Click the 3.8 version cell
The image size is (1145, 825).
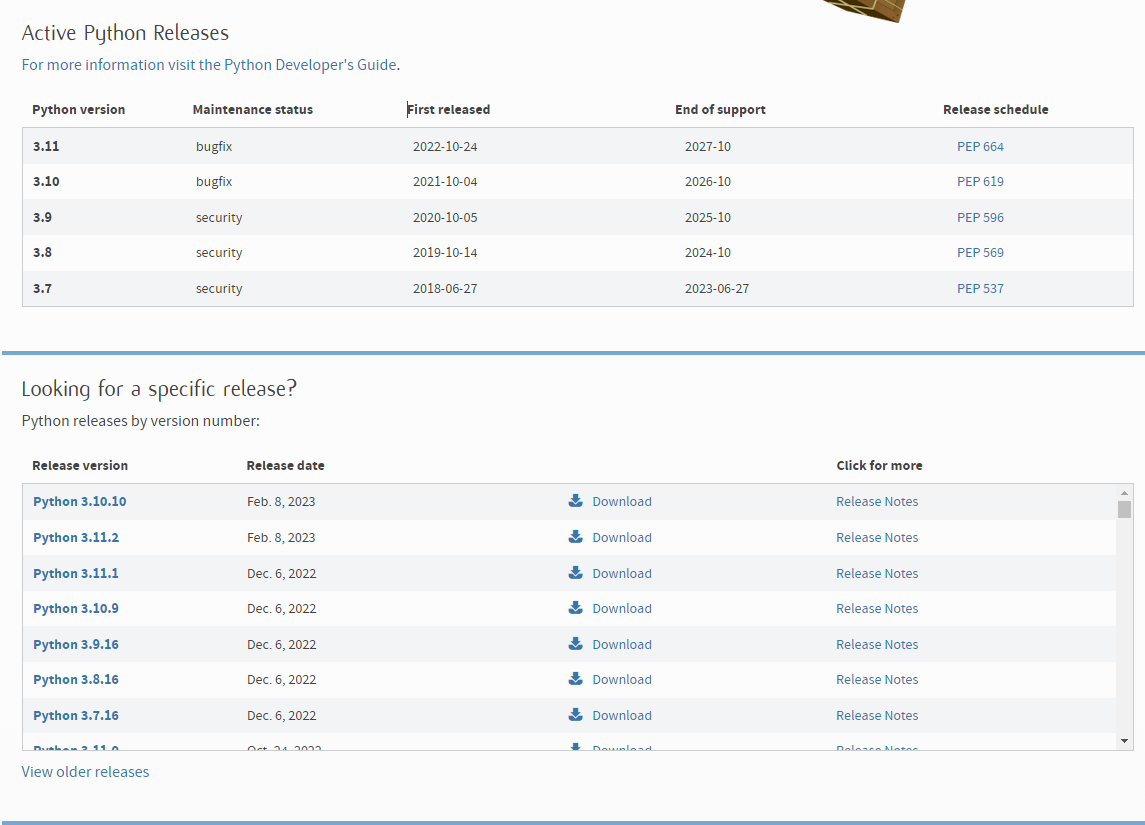tap(42, 252)
